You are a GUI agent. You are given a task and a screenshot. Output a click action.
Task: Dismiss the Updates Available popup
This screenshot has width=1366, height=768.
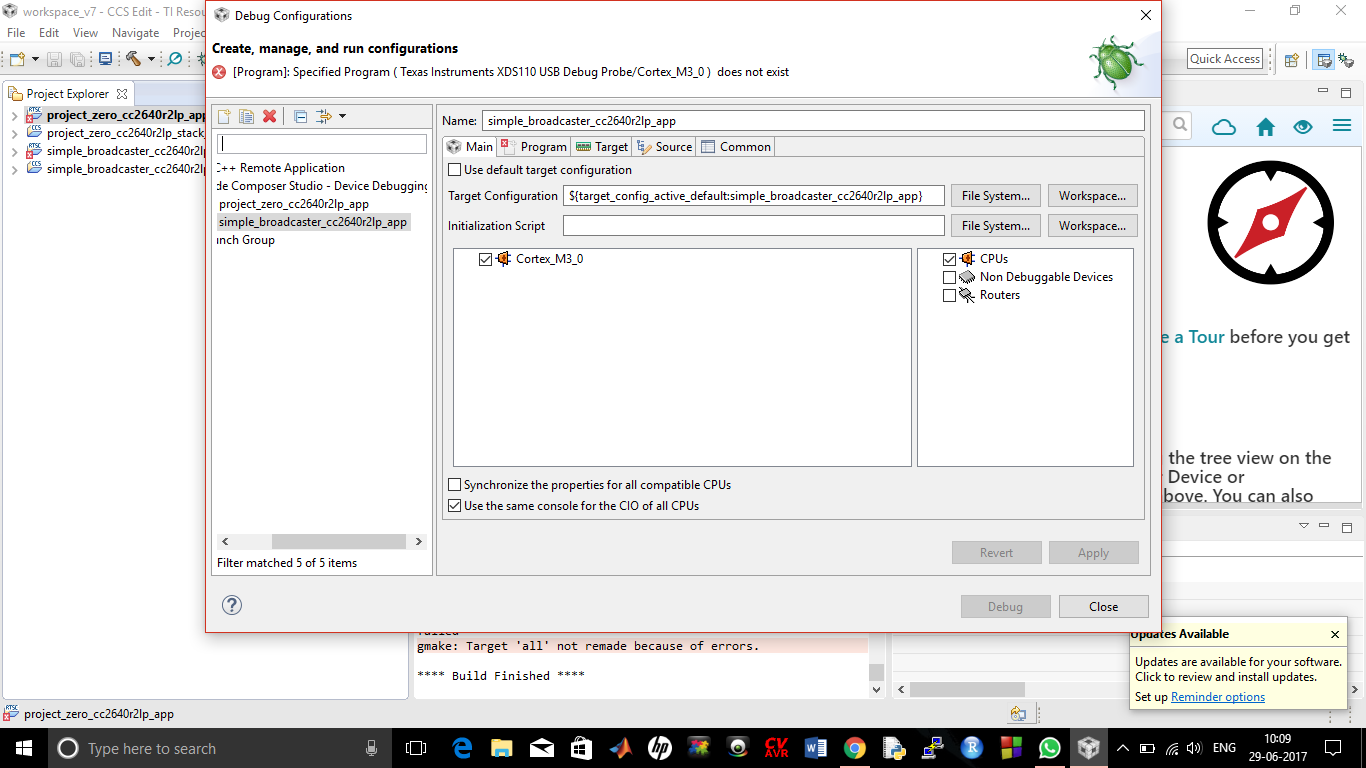[x=1335, y=634]
